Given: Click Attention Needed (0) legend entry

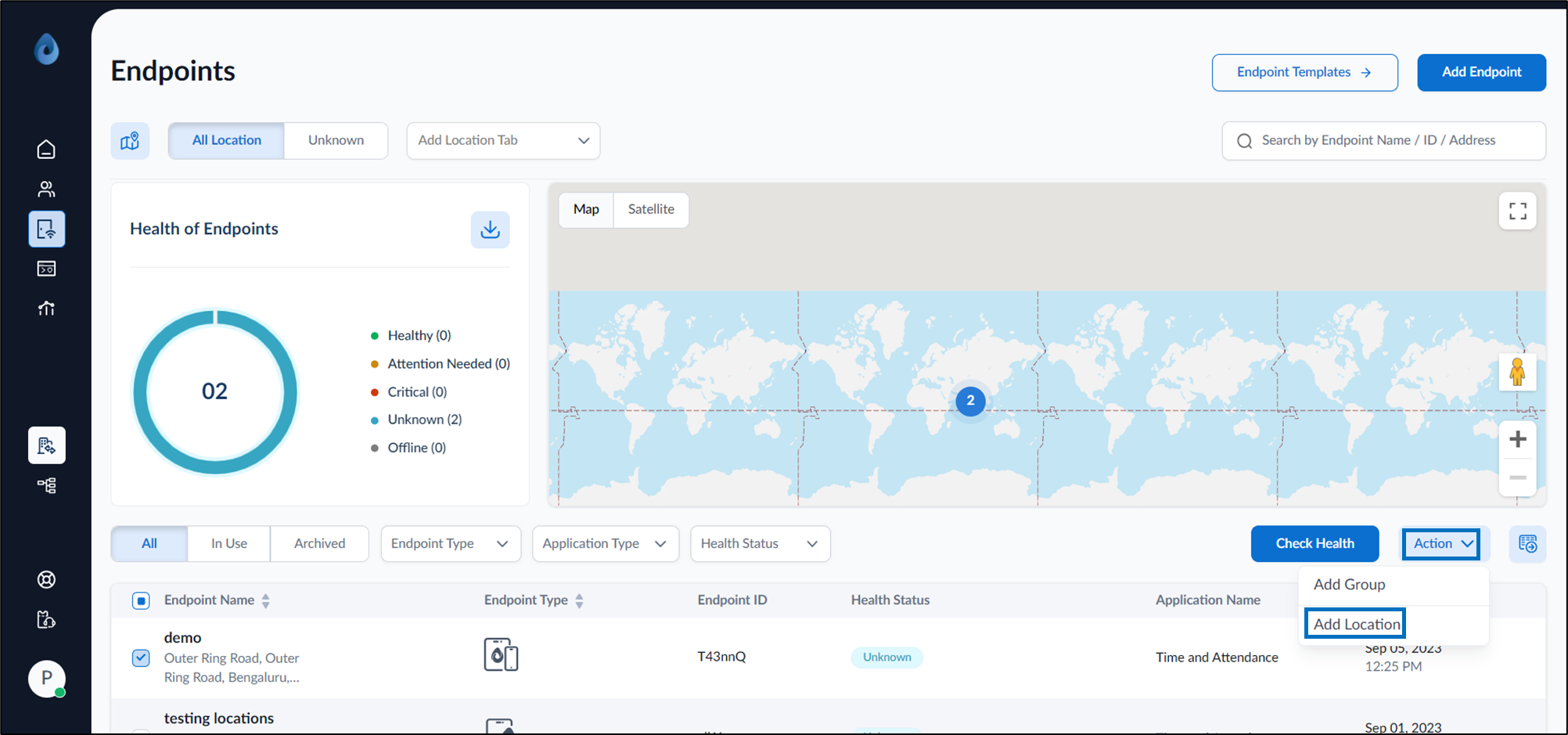Looking at the screenshot, I should click(x=441, y=364).
